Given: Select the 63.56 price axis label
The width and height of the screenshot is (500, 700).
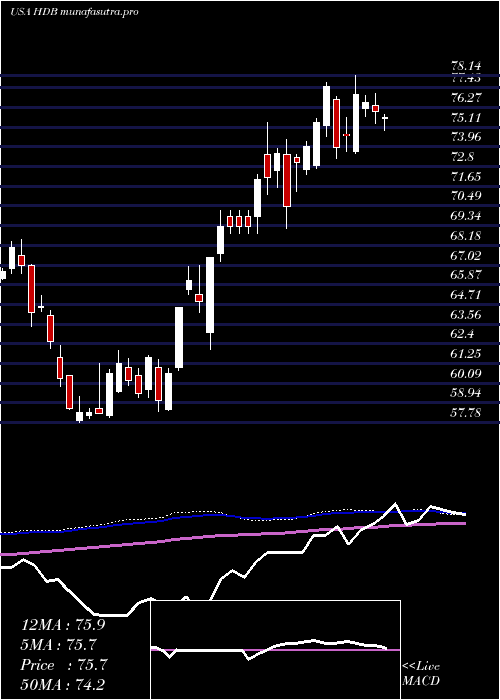Looking at the screenshot, I should [x=467, y=314].
